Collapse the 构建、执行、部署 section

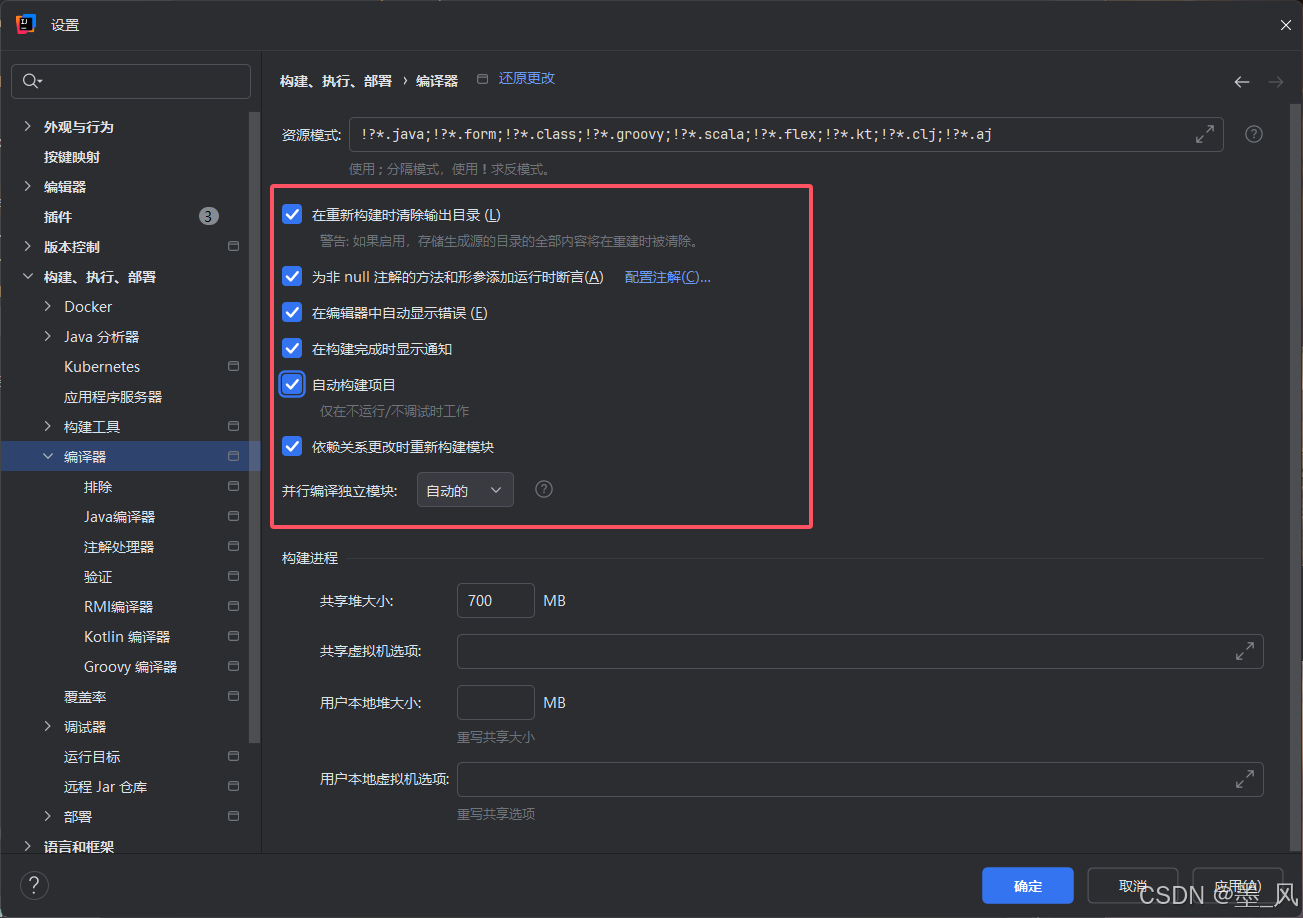(x=27, y=276)
